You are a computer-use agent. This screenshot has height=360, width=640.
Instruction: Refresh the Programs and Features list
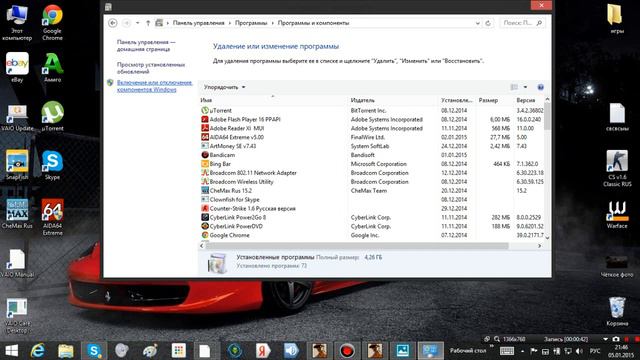pos(488,23)
